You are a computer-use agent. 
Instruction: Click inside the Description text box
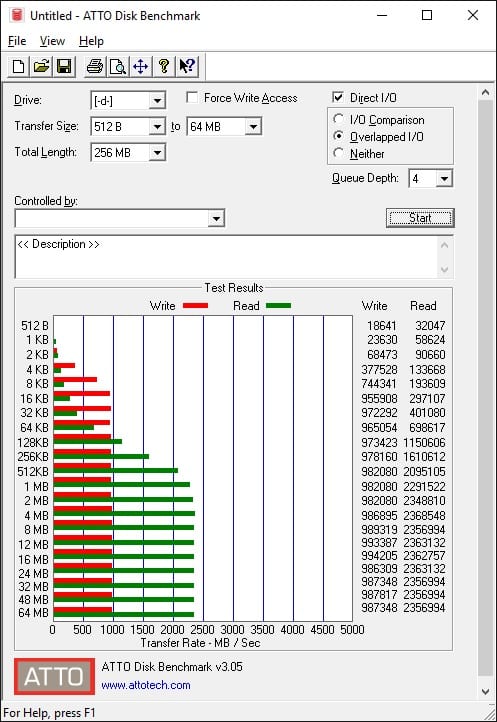click(x=226, y=256)
